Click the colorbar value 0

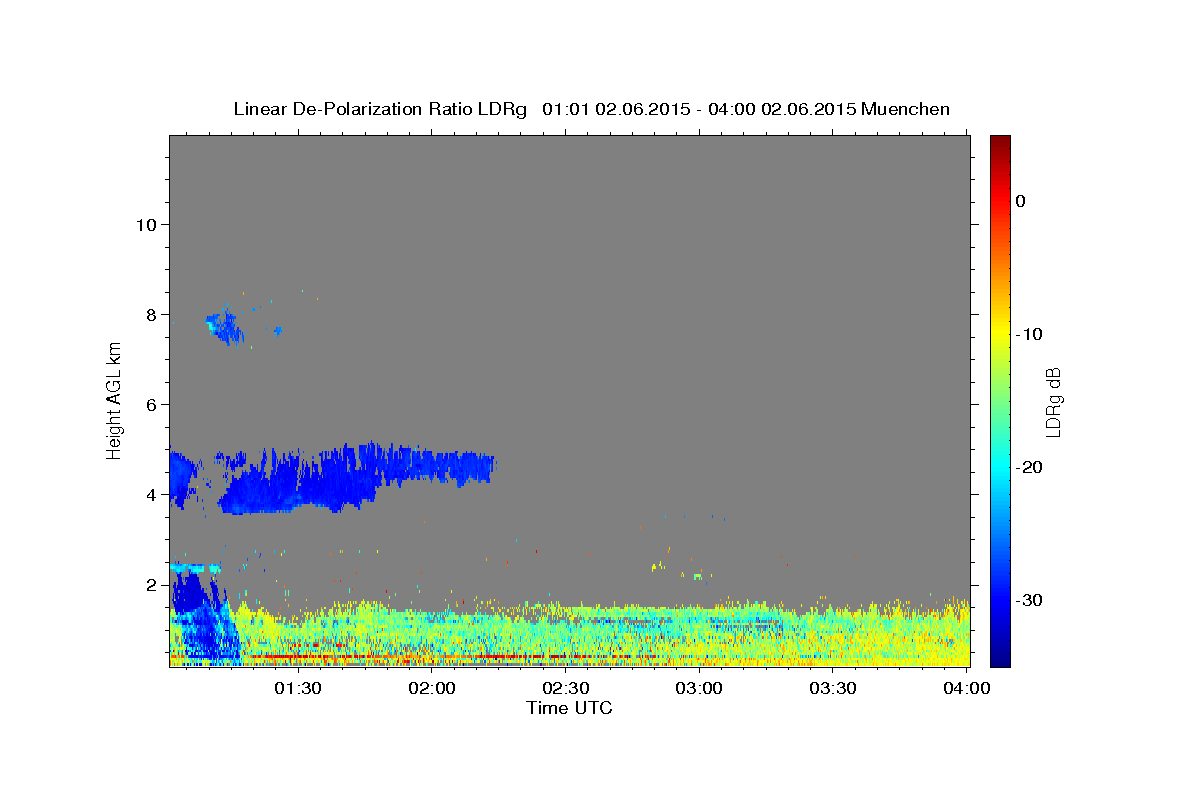[1020, 201]
